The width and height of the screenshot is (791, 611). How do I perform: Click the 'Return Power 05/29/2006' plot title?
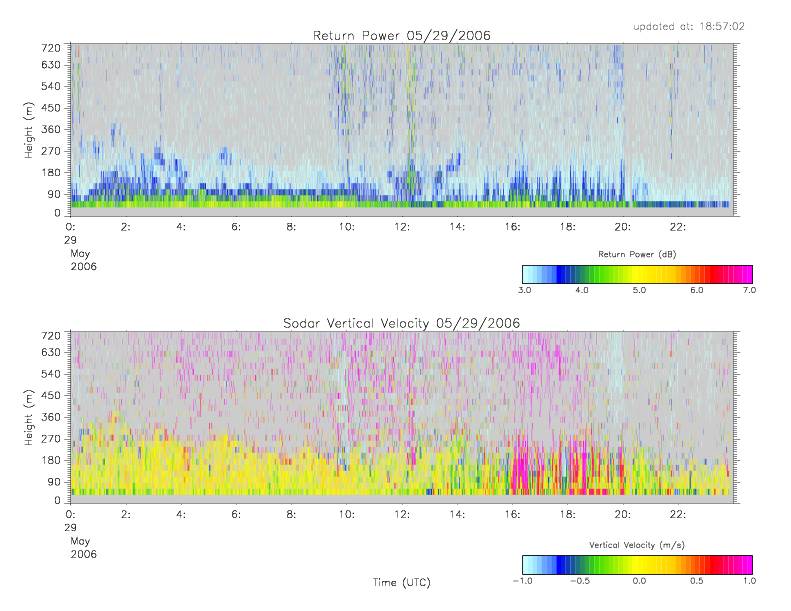(x=402, y=36)
